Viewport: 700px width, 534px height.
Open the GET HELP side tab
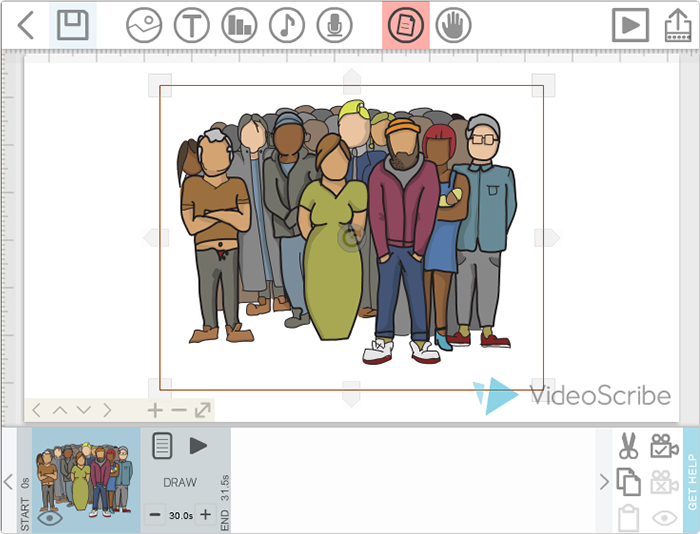pos(692,480)
